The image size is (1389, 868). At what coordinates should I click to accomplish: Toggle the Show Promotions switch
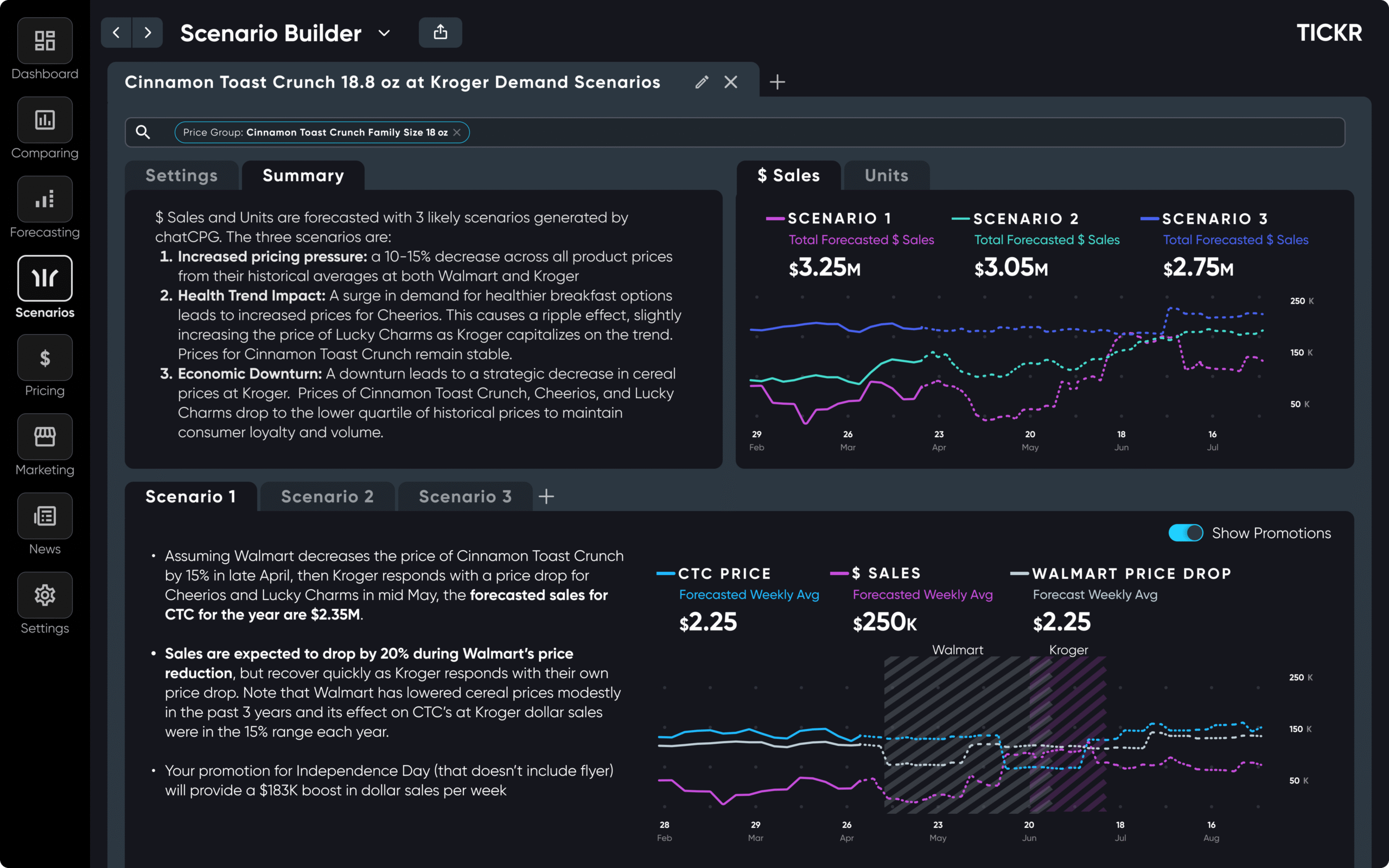coord(1186,533)
